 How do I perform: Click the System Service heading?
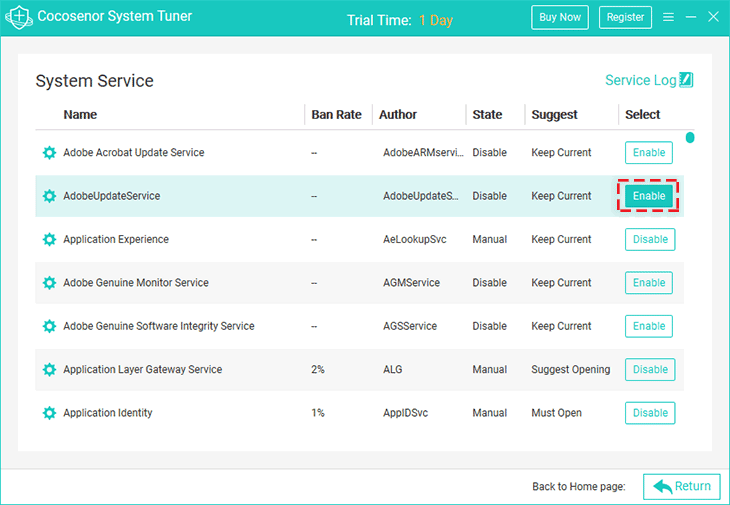95,81
